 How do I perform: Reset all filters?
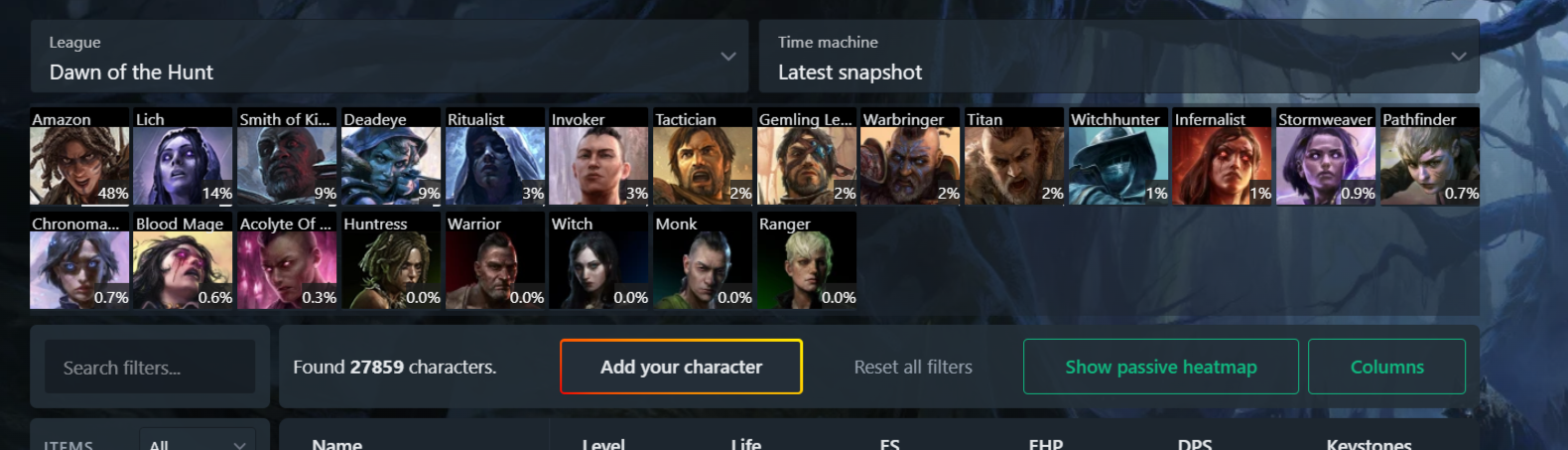pos(913,367)
